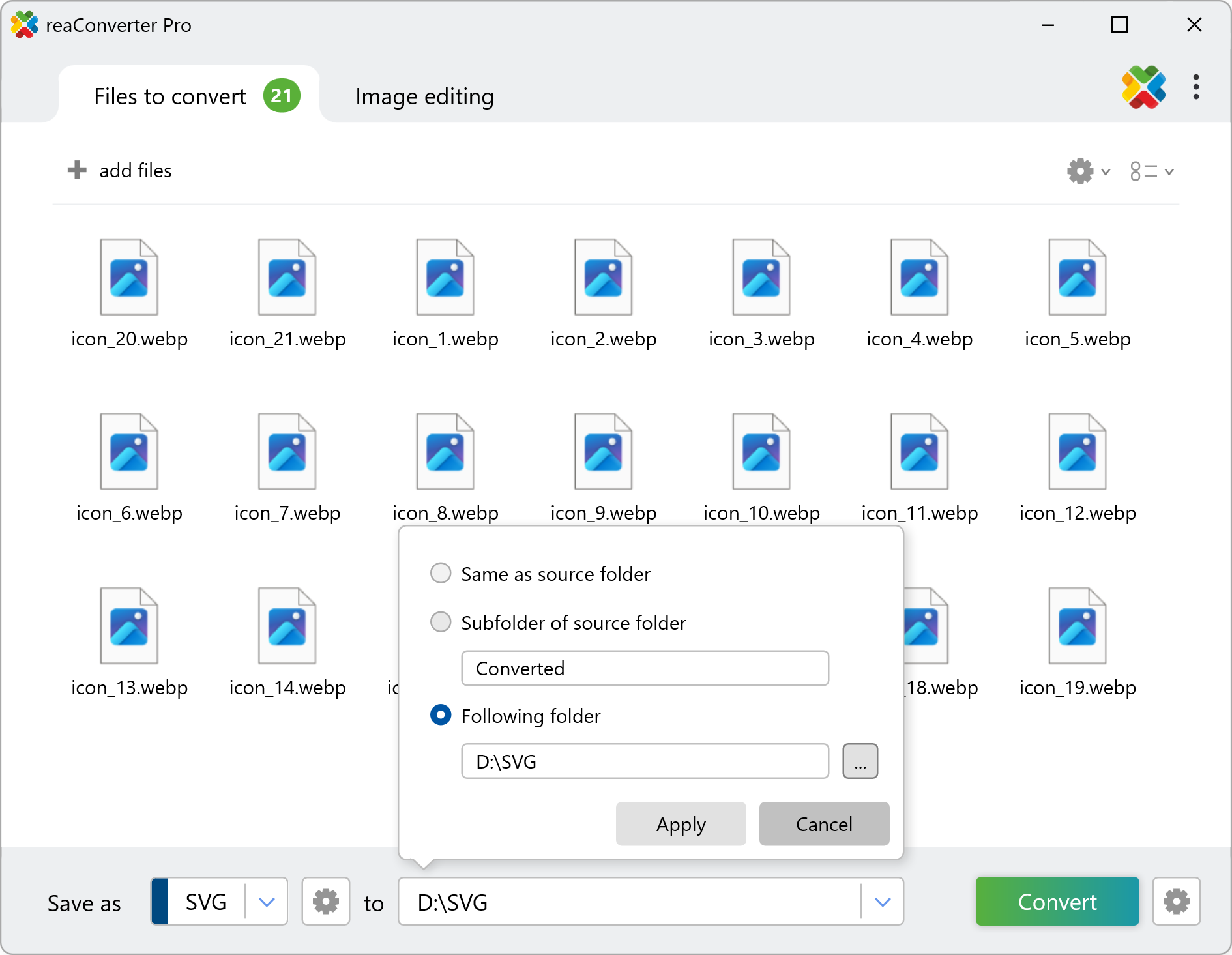
Task: Click the browse folder ellipsis button
Action: (860, 761)
